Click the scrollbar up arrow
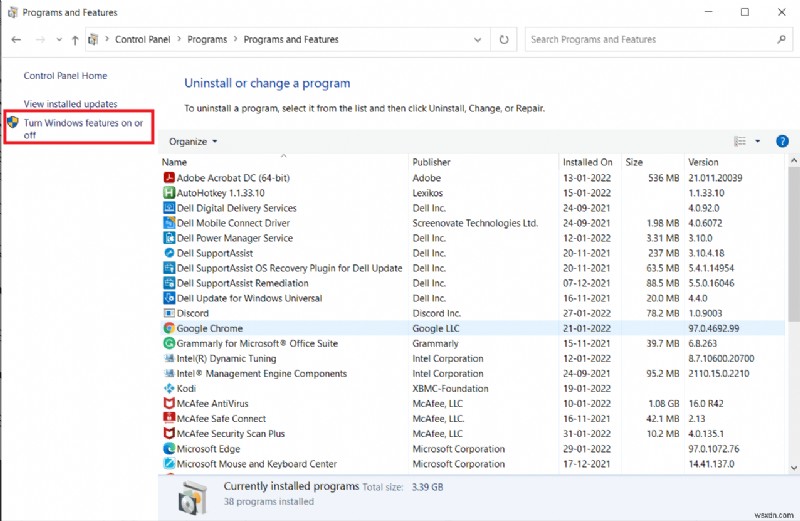The image size is (800, 521). click(793, 160)
